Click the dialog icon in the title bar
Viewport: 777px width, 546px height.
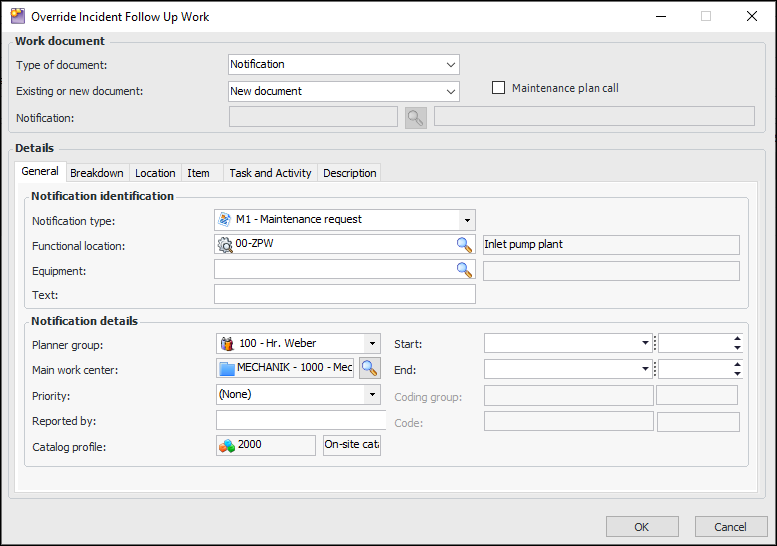[x=17, y=16]
